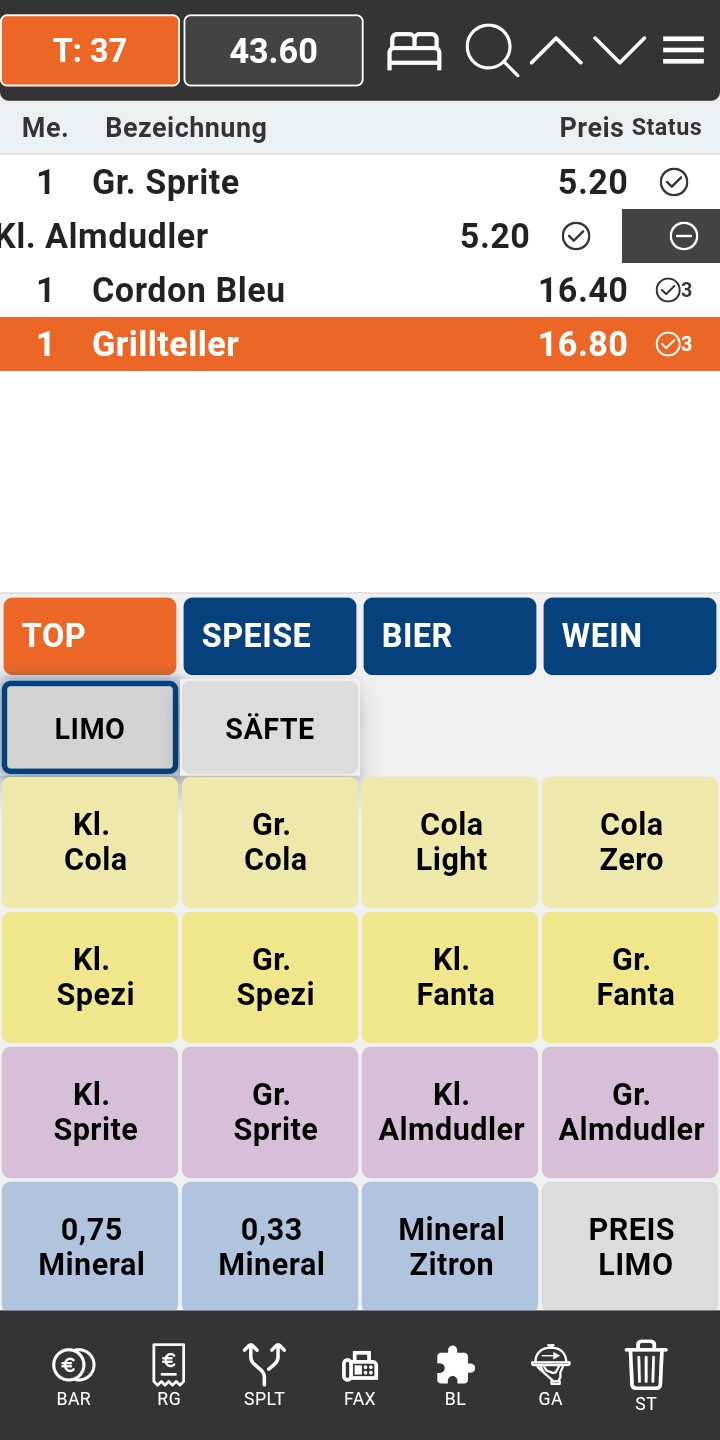This screenshot has height=1440, width=720.
Task: Toggle the status checkmark on Kl. Almdudler row
Action: tap(576, 236)
